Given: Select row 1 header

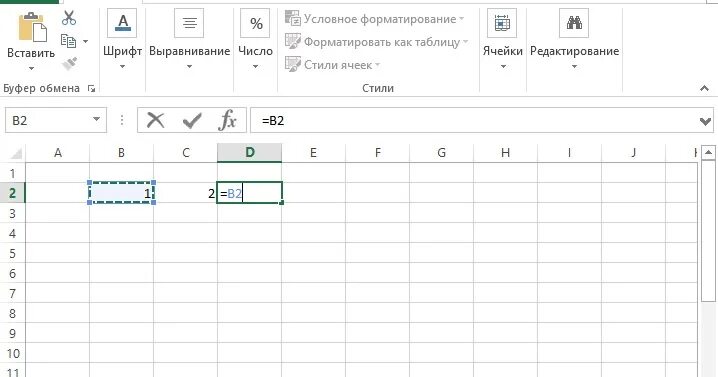Looking at the screenshot, I should pyautogui.click(x=12, y=173).
